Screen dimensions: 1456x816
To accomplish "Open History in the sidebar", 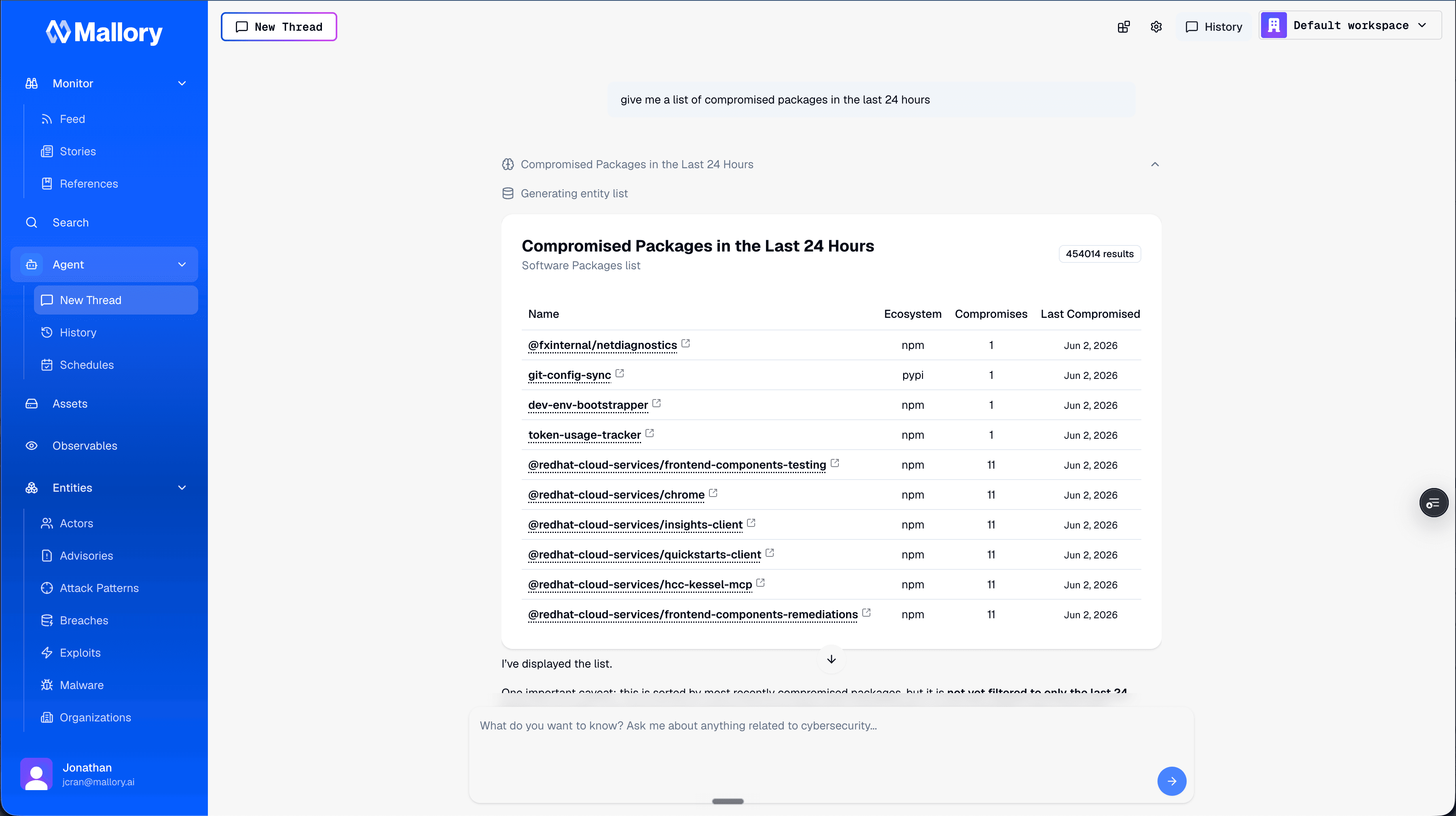I will (116, 332).
